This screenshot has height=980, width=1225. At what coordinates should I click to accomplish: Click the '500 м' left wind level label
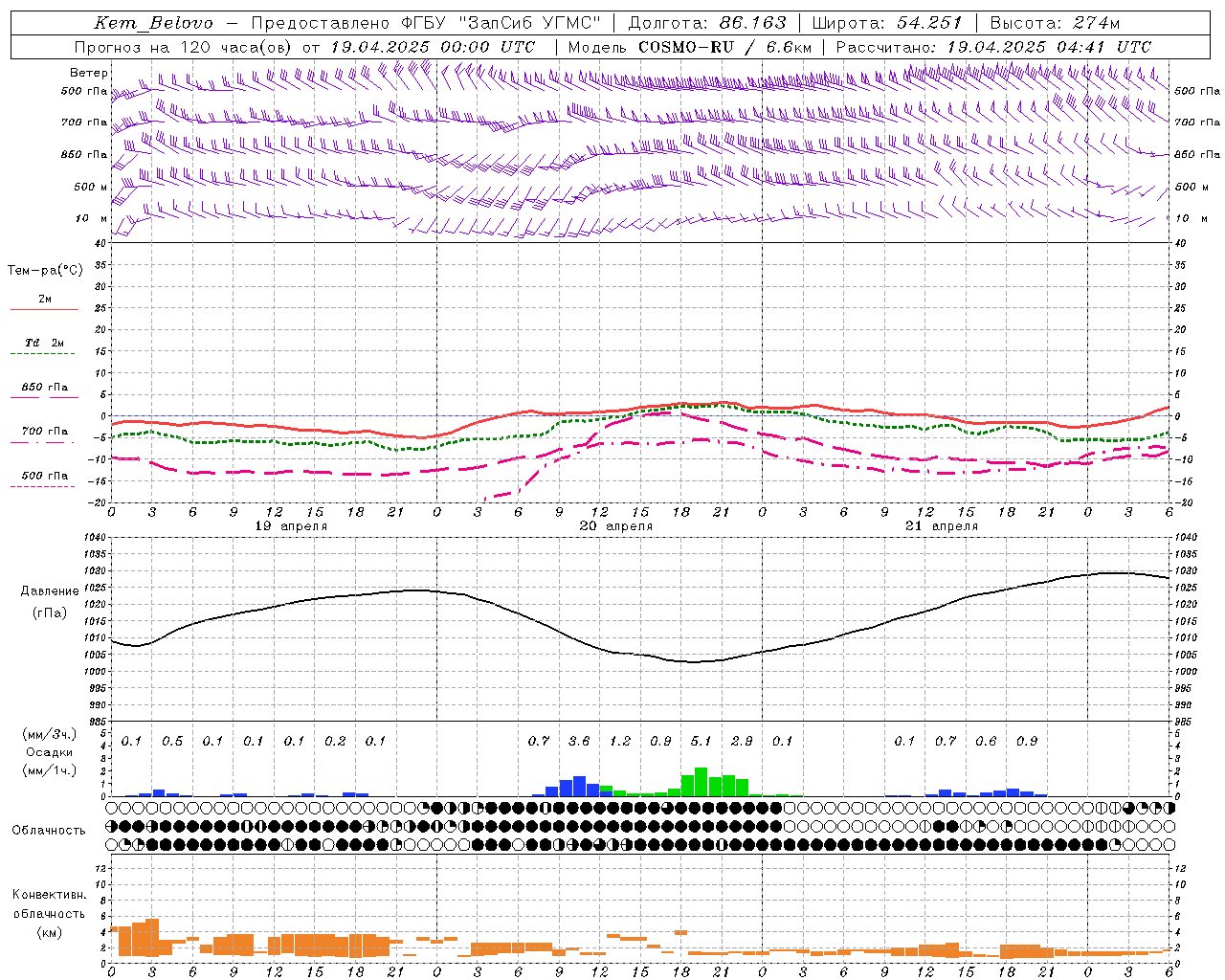click(91, 187)
